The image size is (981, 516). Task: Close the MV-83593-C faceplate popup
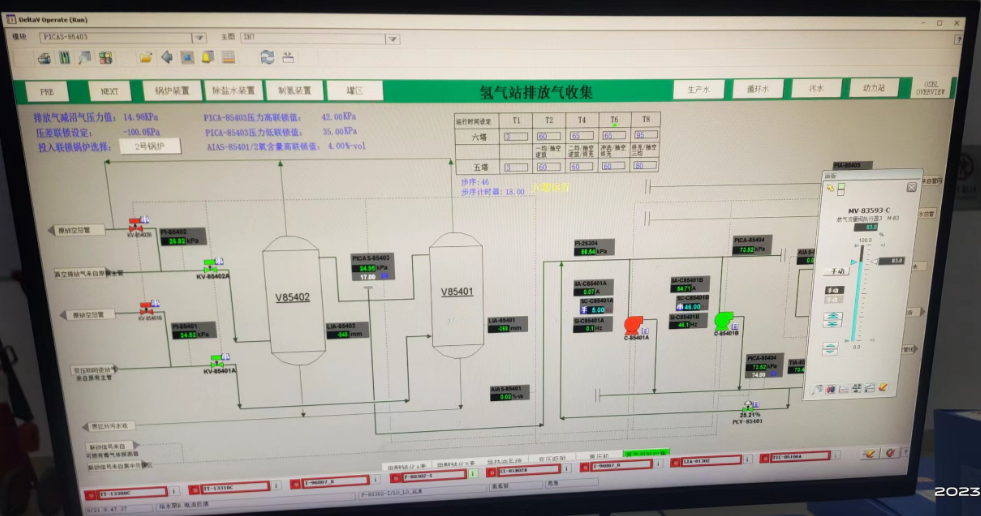911,186
